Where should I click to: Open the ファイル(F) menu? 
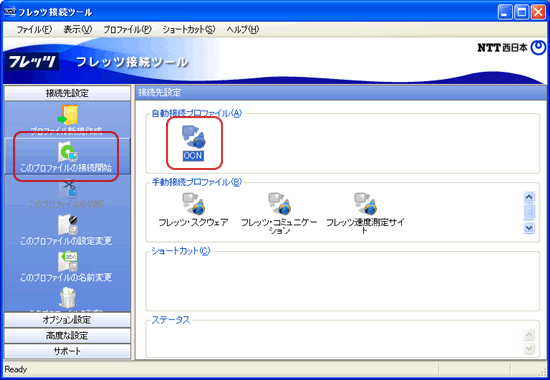[34, 29]
